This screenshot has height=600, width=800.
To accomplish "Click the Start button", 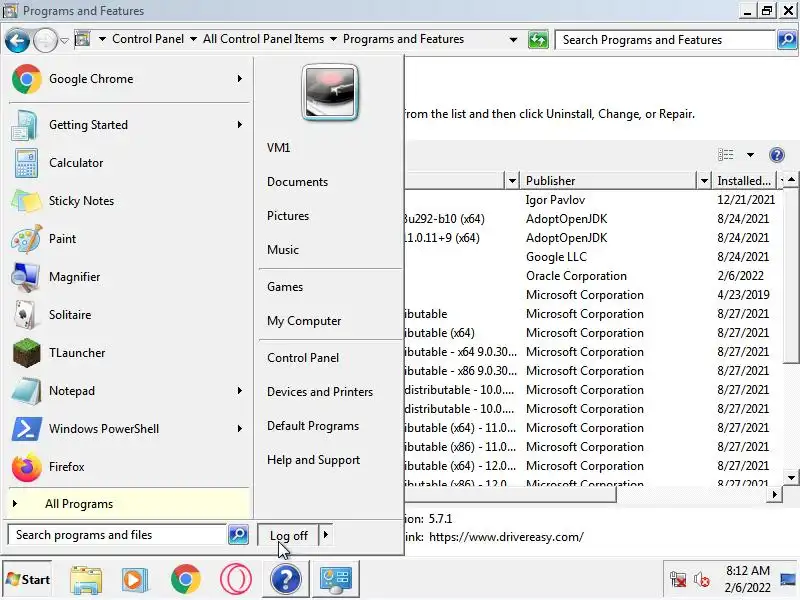I will coord(28,580).
